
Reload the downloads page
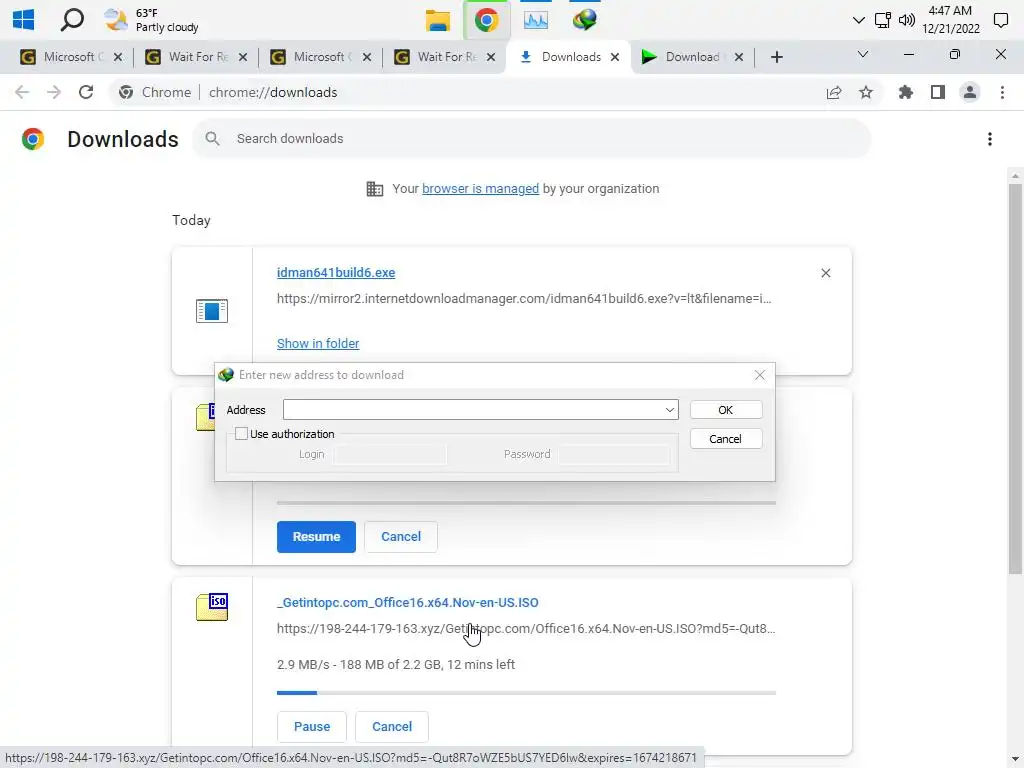86,92
